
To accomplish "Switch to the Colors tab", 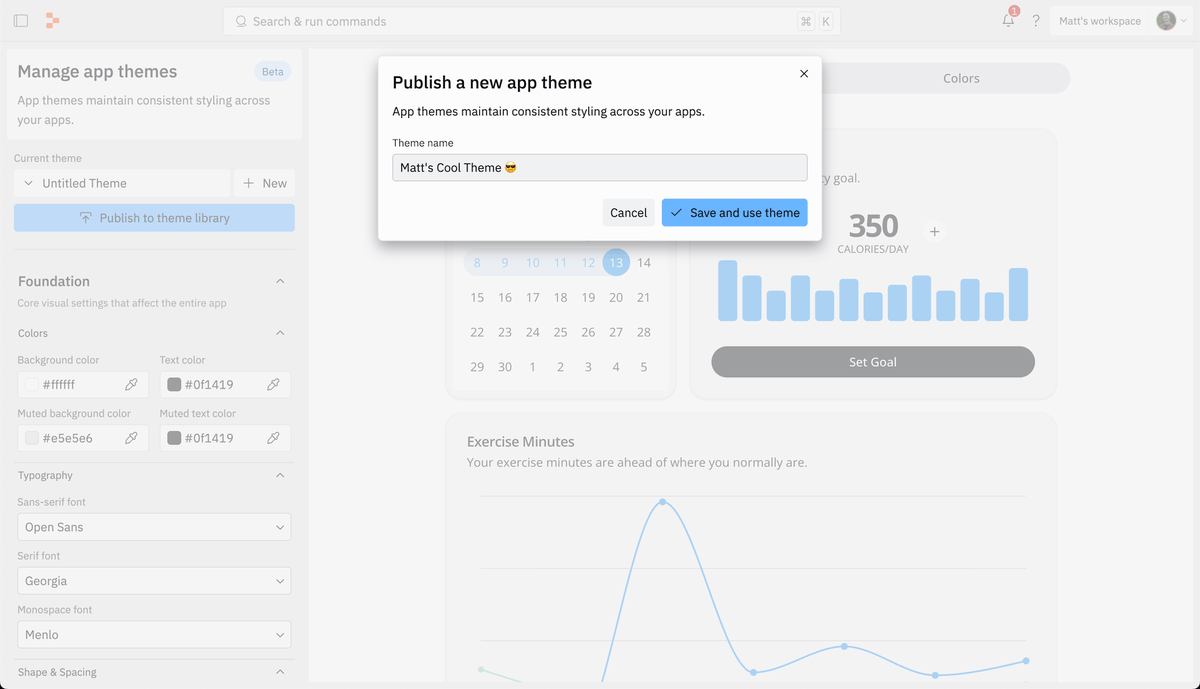I will [x=961, y=78].
